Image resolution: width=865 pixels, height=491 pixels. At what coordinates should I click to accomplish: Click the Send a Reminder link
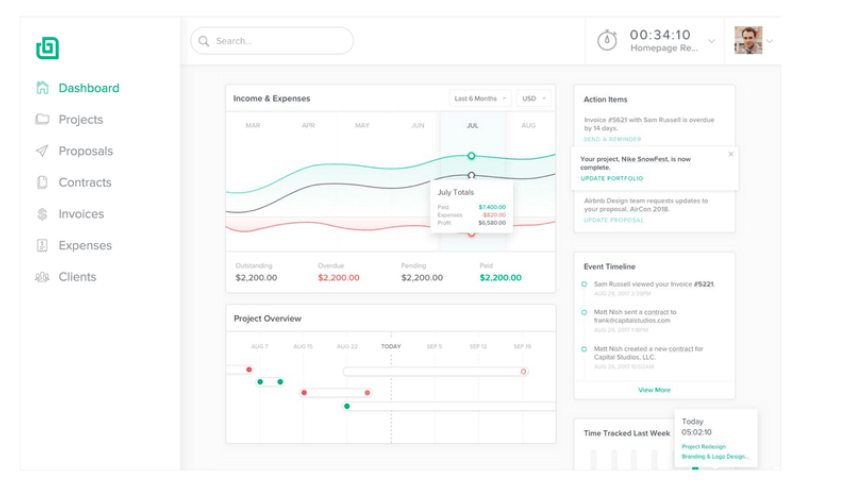612,139
